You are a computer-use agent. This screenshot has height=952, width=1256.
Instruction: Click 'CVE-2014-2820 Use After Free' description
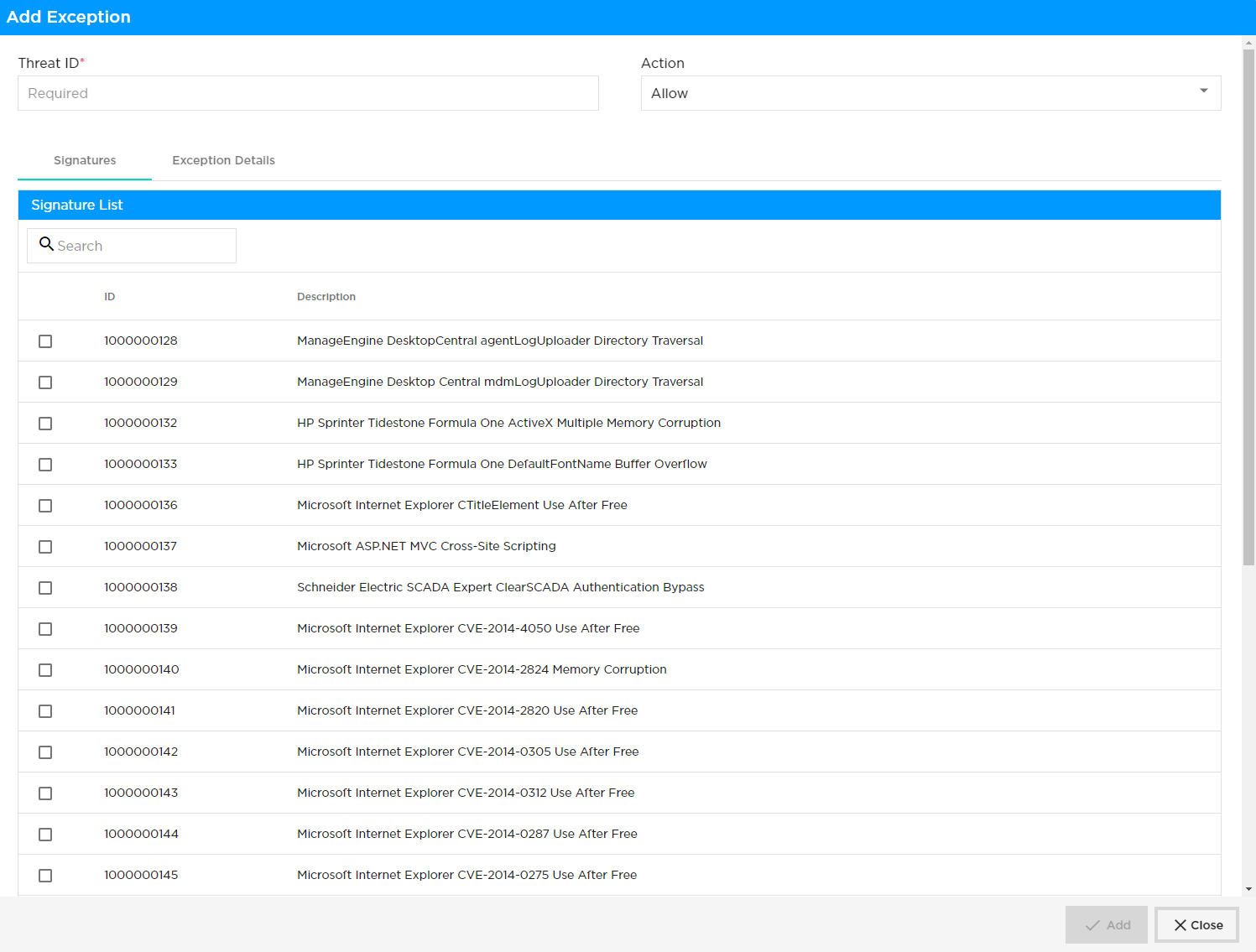click(467, 710)
